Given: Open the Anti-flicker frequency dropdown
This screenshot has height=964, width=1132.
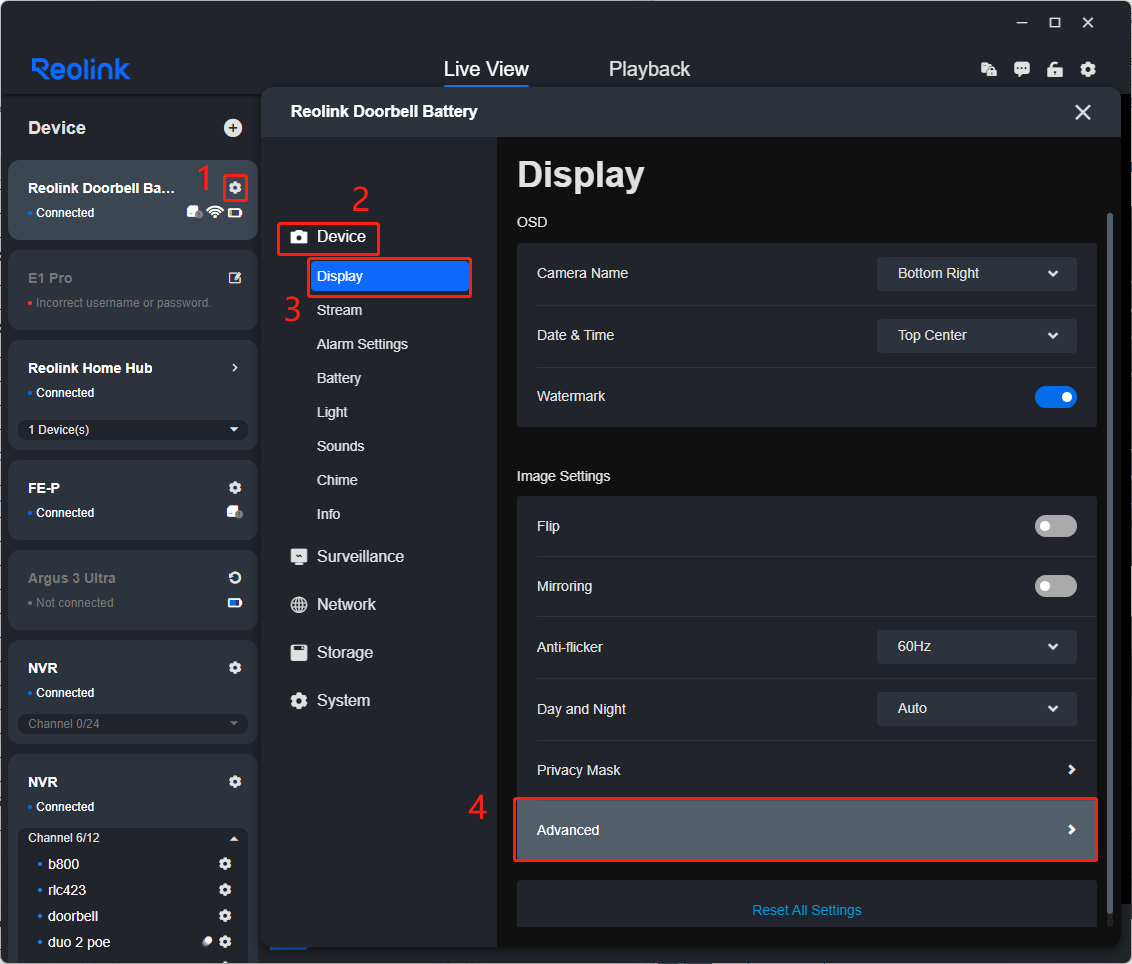Looking at the screenshot, I should pyautogui.click(x=976, y=646).
